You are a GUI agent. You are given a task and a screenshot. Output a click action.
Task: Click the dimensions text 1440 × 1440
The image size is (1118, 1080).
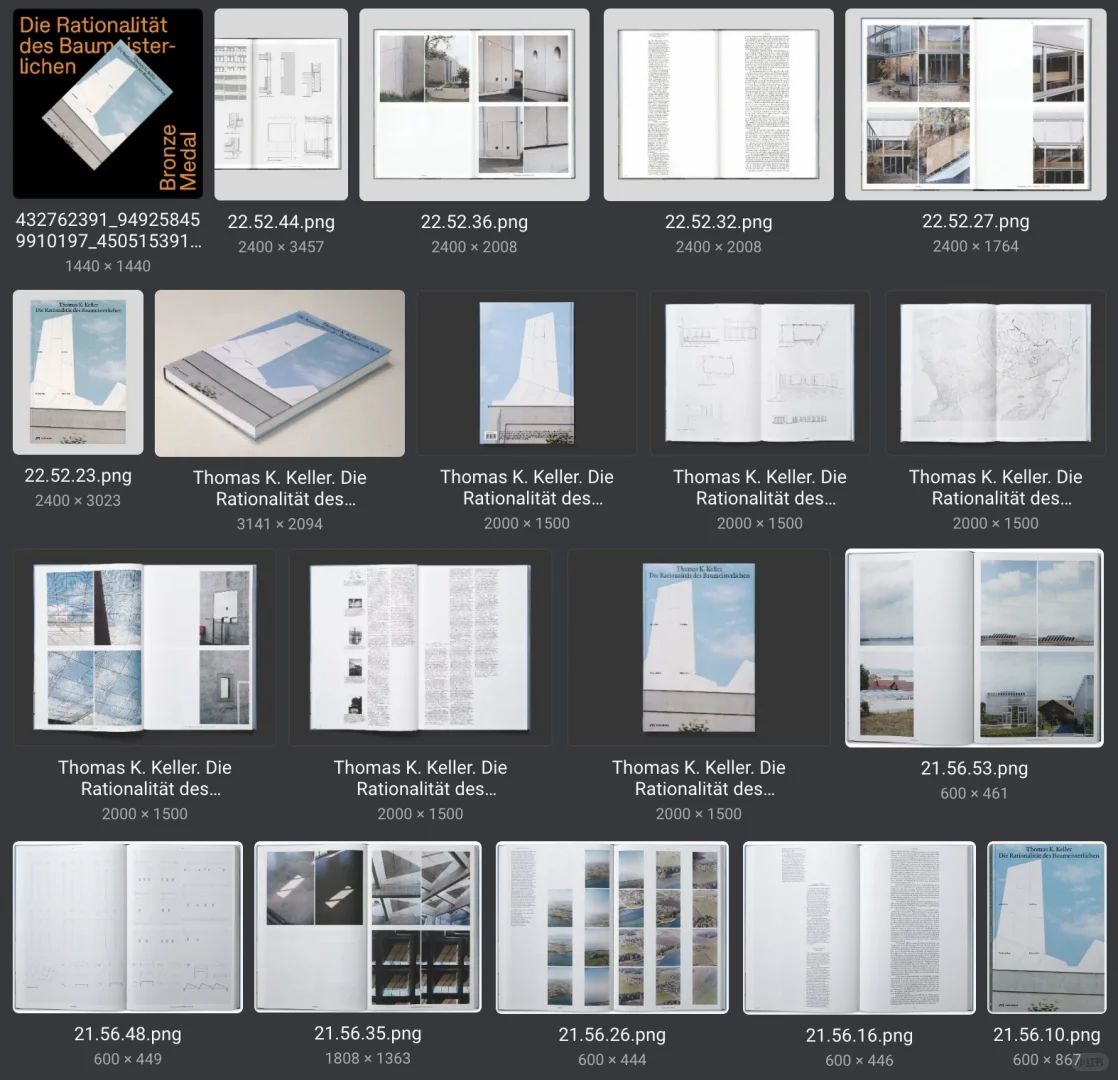(x=108, y=266)
